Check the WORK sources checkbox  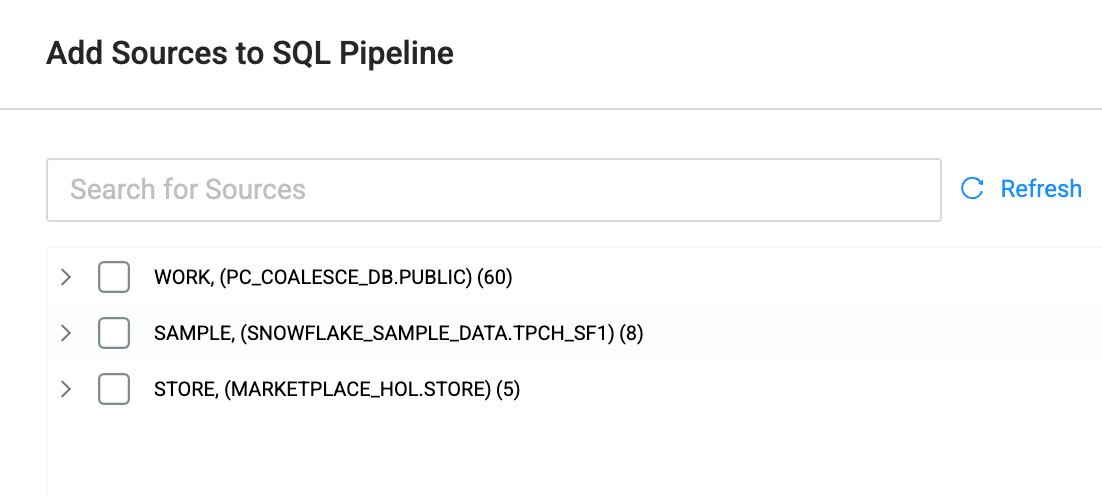[x=114, y=277]
